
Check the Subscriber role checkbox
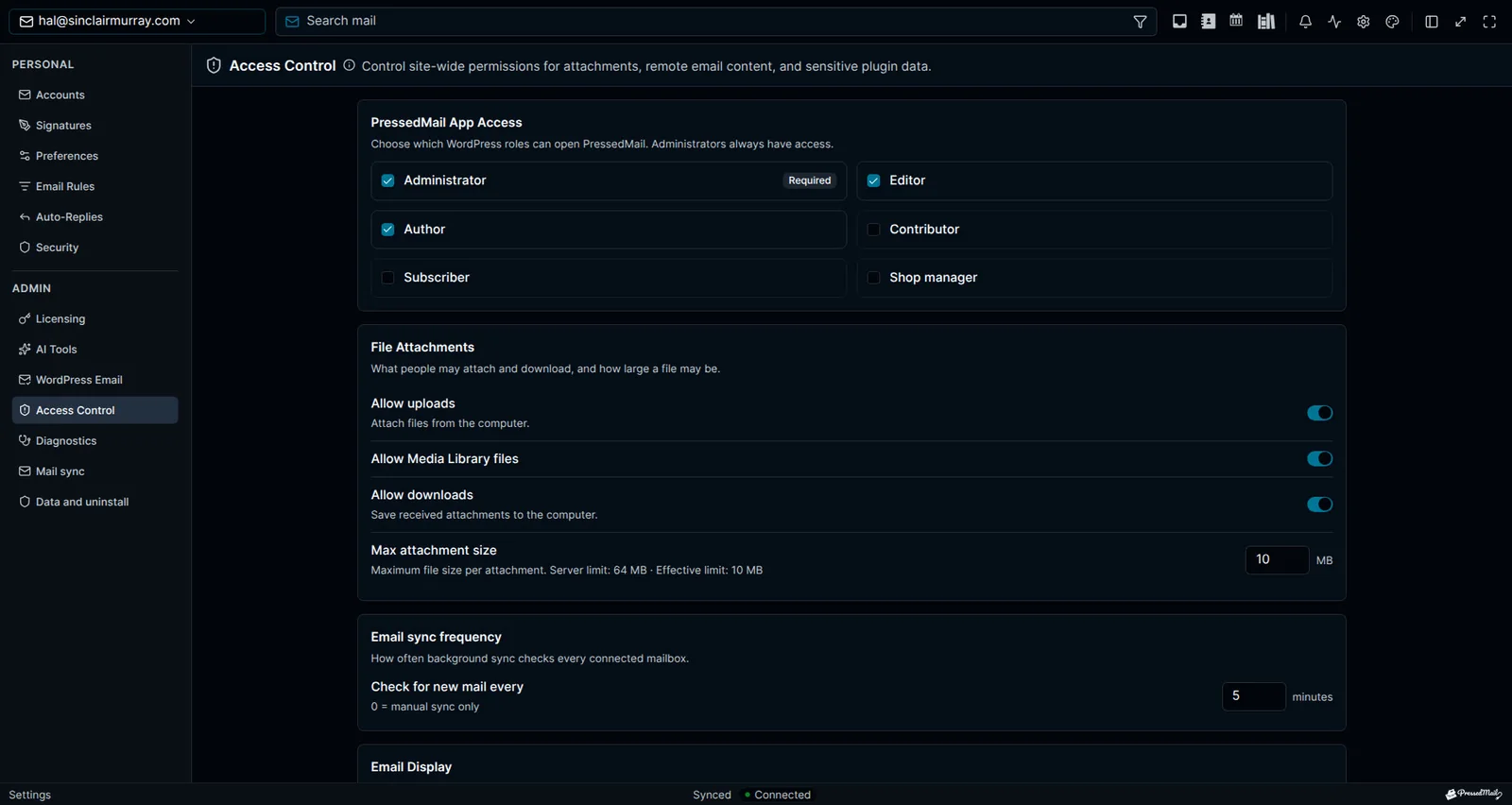[387, 278]
